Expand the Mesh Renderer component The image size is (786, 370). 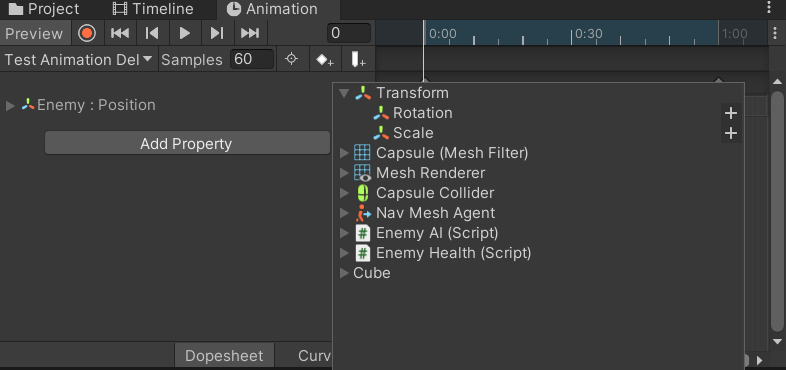pyautogui.click(x=344, y=173)
